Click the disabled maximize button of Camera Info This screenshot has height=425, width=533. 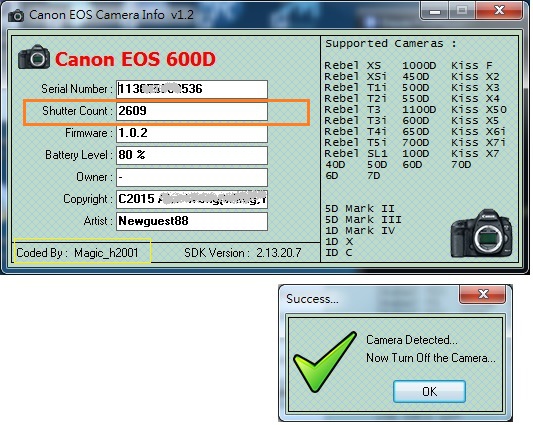[x=462, y=11]
